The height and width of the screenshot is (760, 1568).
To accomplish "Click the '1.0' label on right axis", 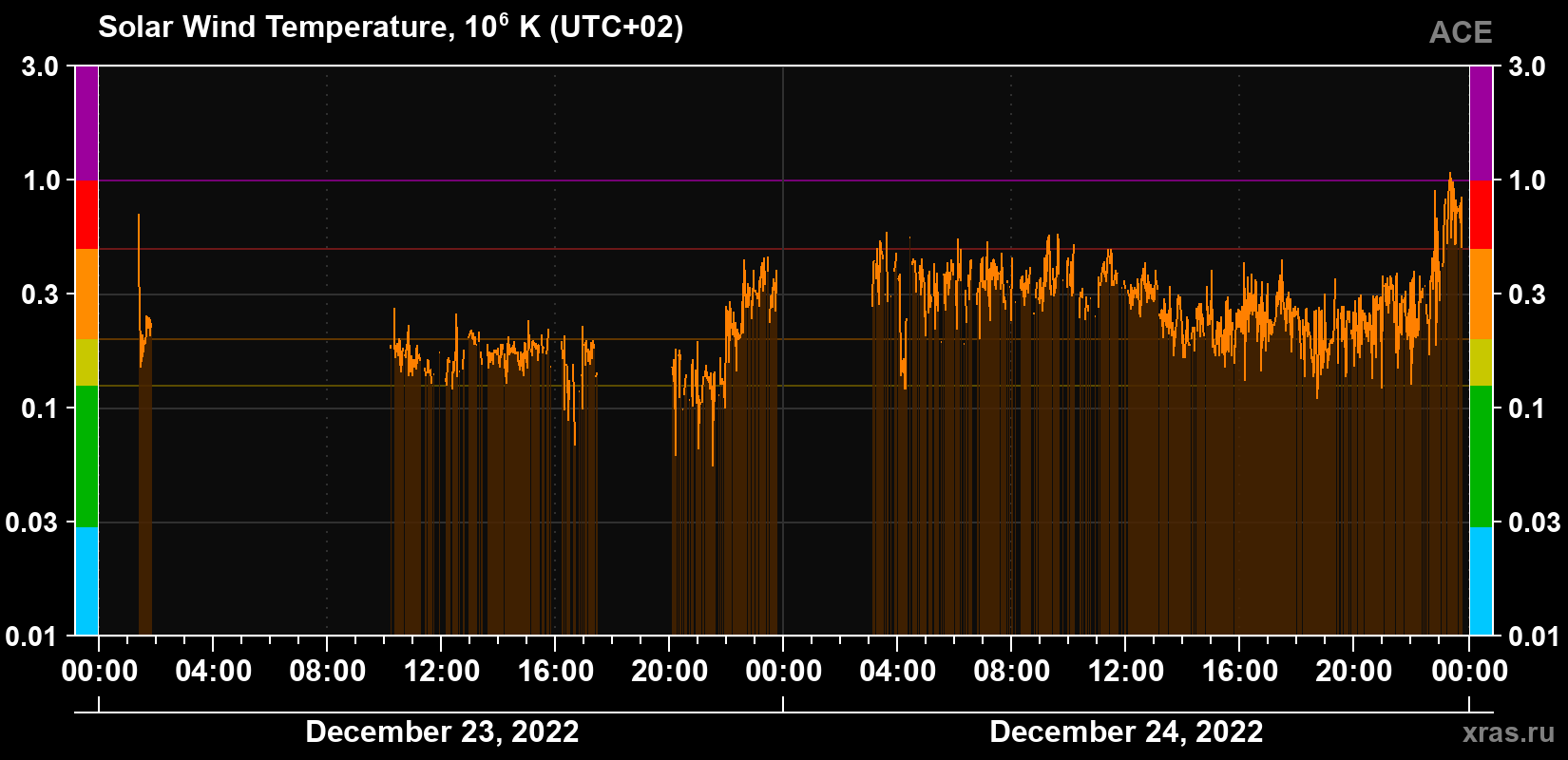I will click(1527, 180).
